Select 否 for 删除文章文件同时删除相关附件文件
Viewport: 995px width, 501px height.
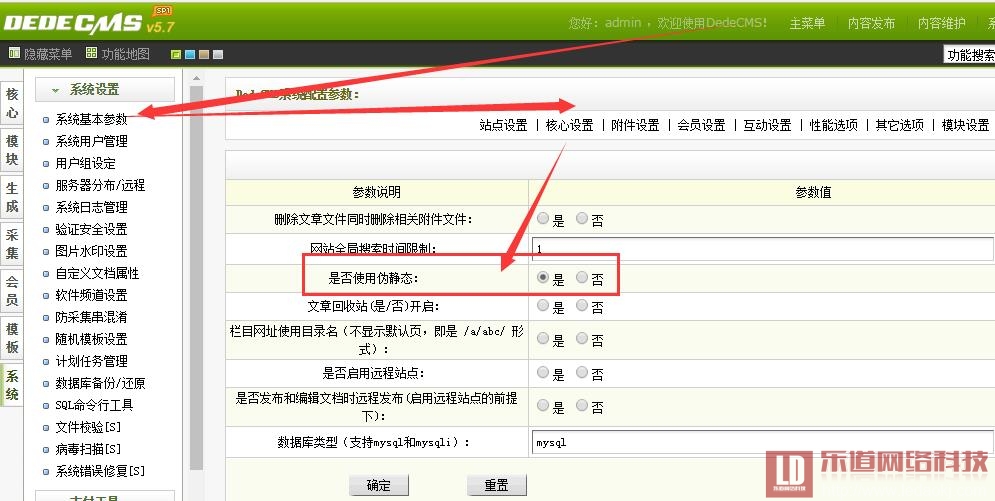[x=582, y=219]
